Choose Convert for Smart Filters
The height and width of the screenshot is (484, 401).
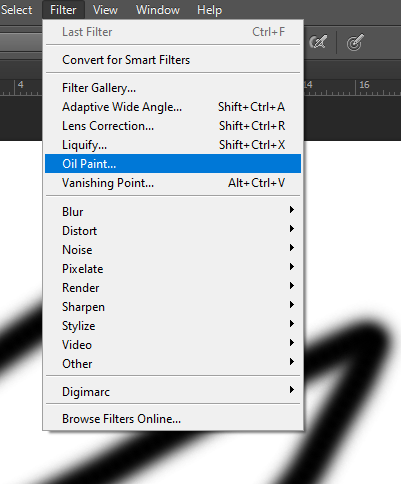click(x=173, y=60)
